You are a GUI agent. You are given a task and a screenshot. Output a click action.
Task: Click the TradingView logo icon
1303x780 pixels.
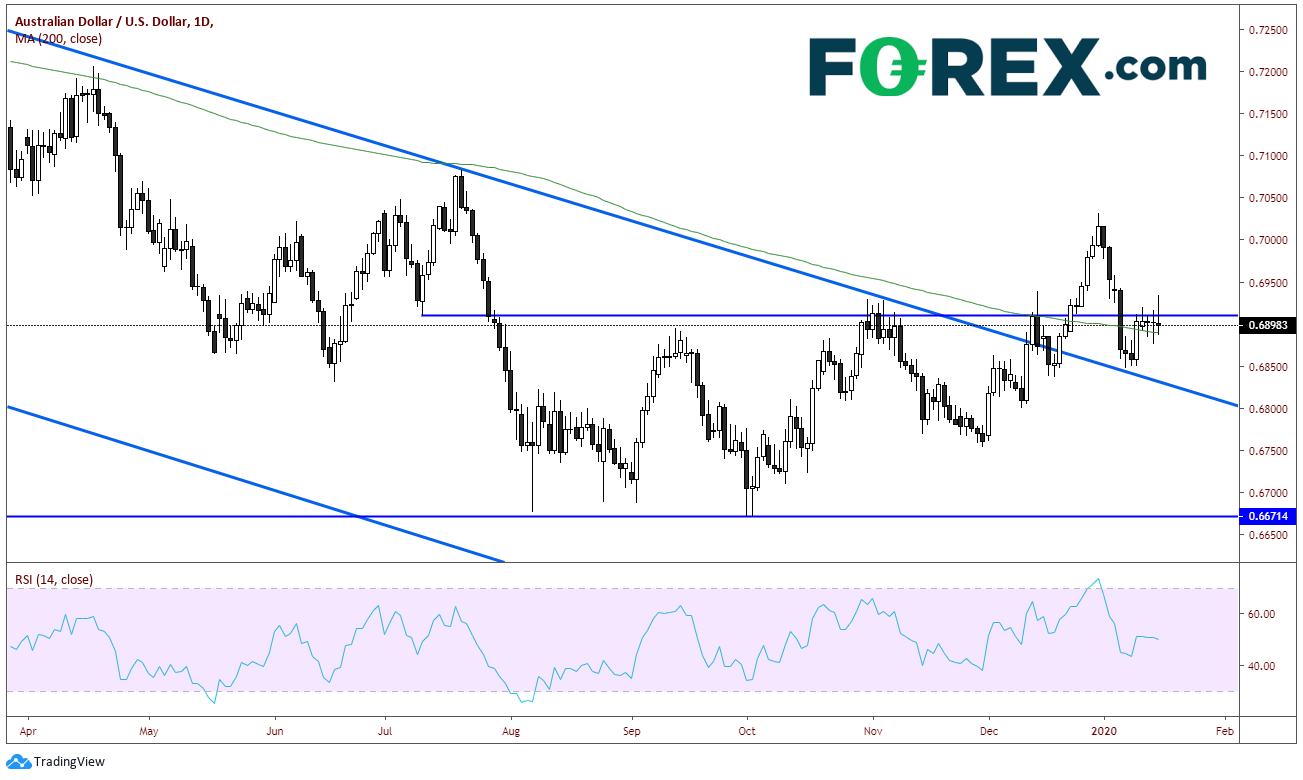coord(17,762)
